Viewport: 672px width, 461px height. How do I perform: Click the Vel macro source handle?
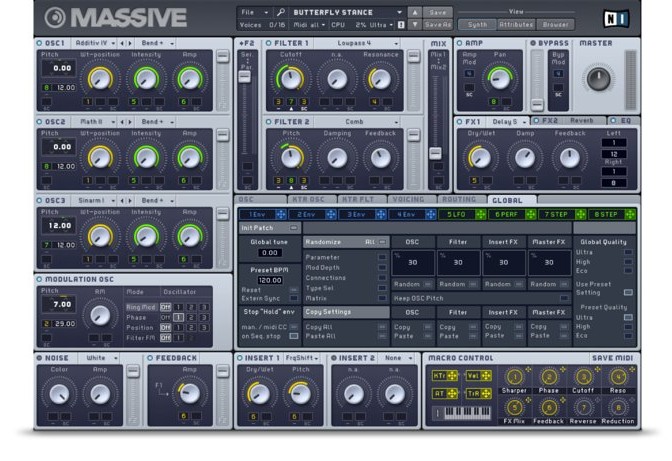(x=486, y=376)
